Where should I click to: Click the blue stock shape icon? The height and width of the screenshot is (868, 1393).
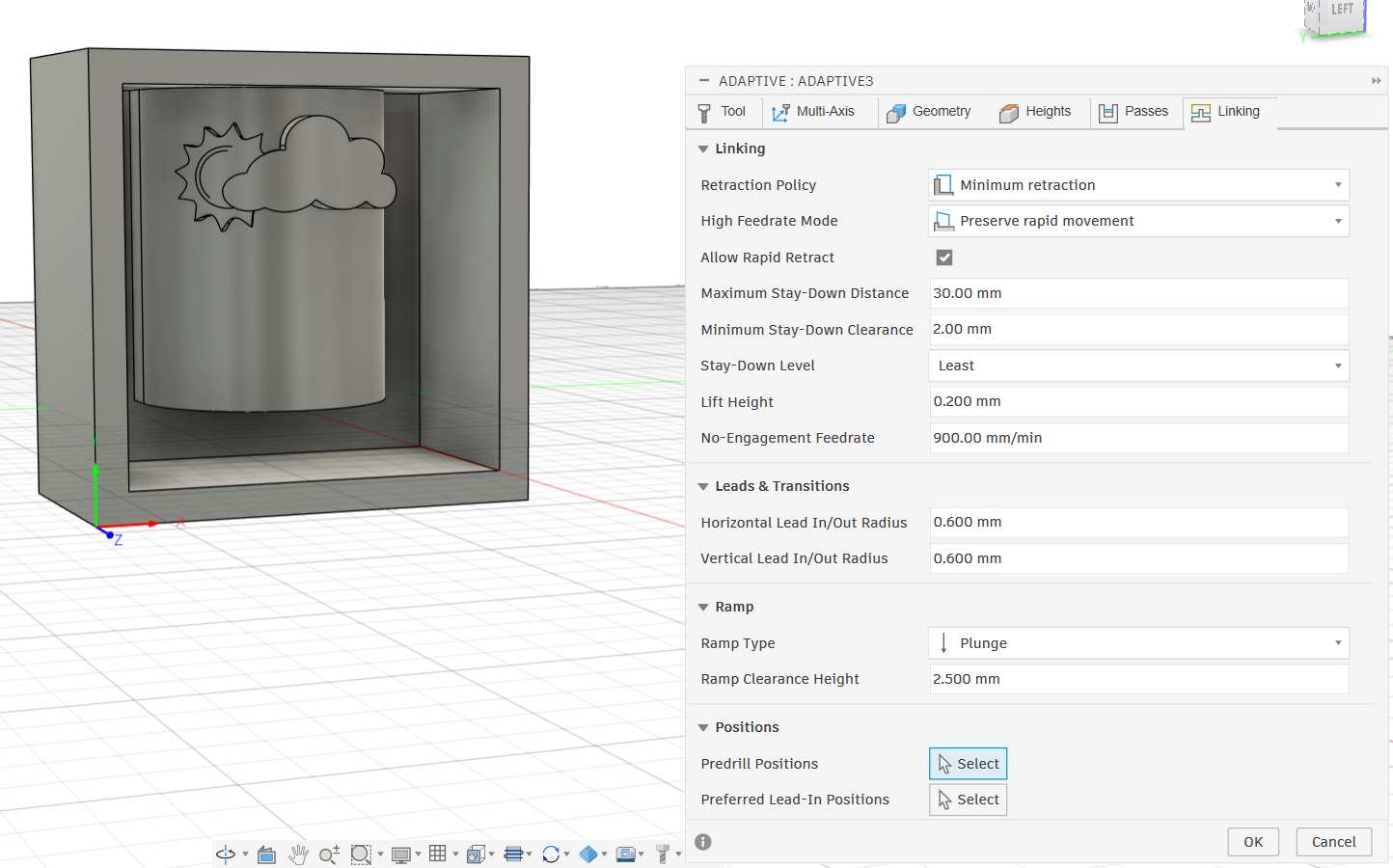588,854
